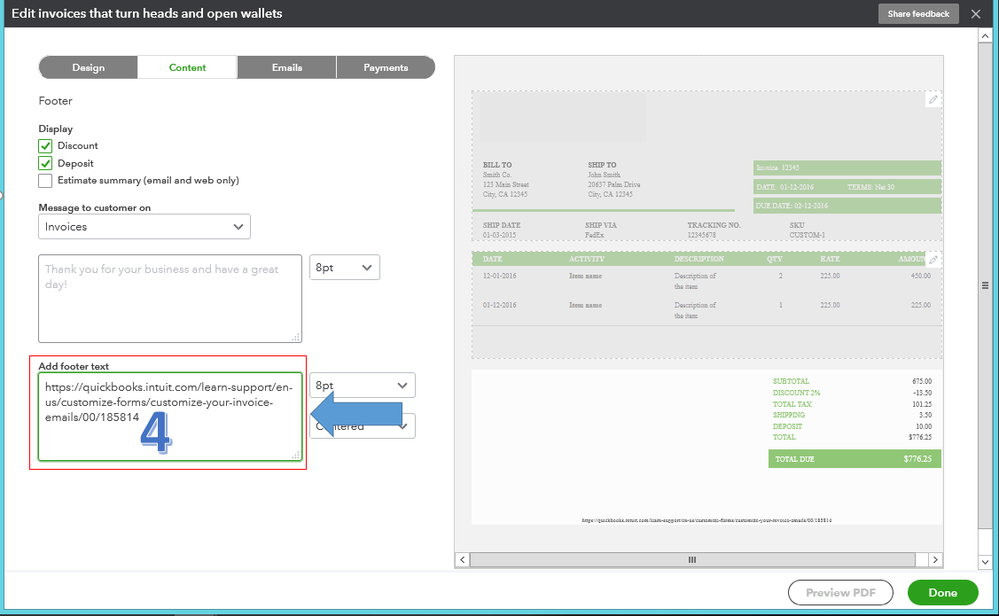Click the SUBTOTAL label in preview
The image size is (999, 616).
pyautogui.click(x=791, y=381)
